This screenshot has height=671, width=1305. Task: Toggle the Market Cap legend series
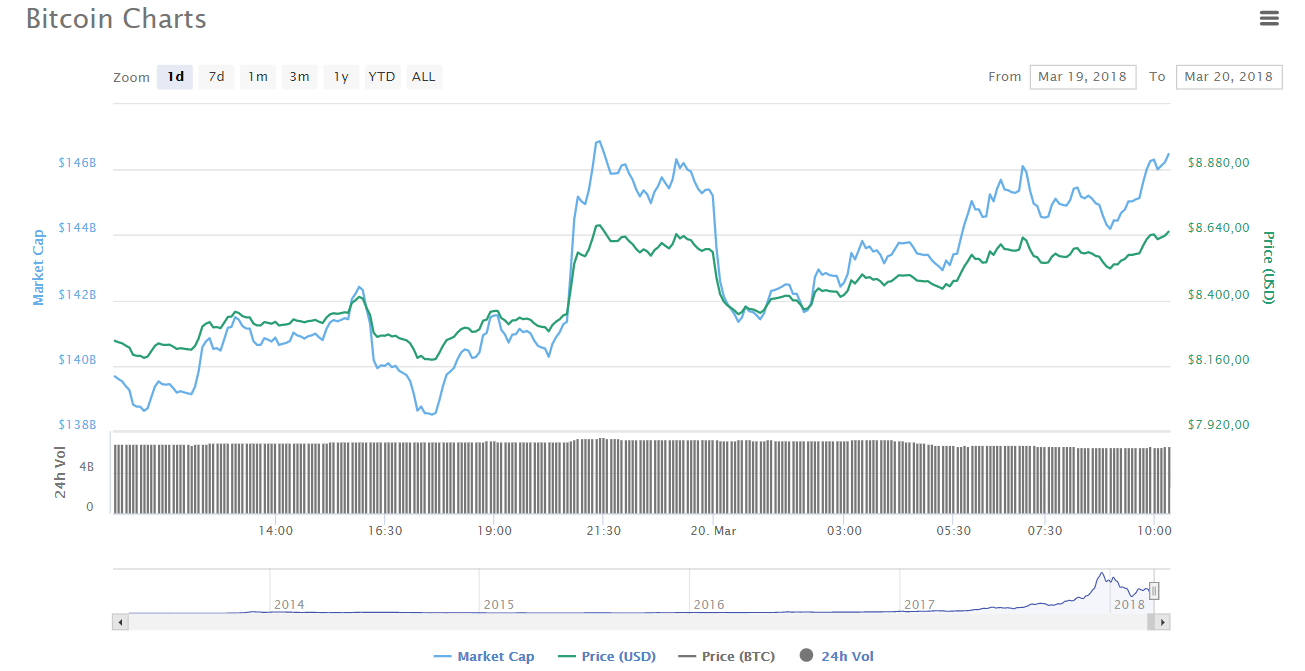(484, 657)
